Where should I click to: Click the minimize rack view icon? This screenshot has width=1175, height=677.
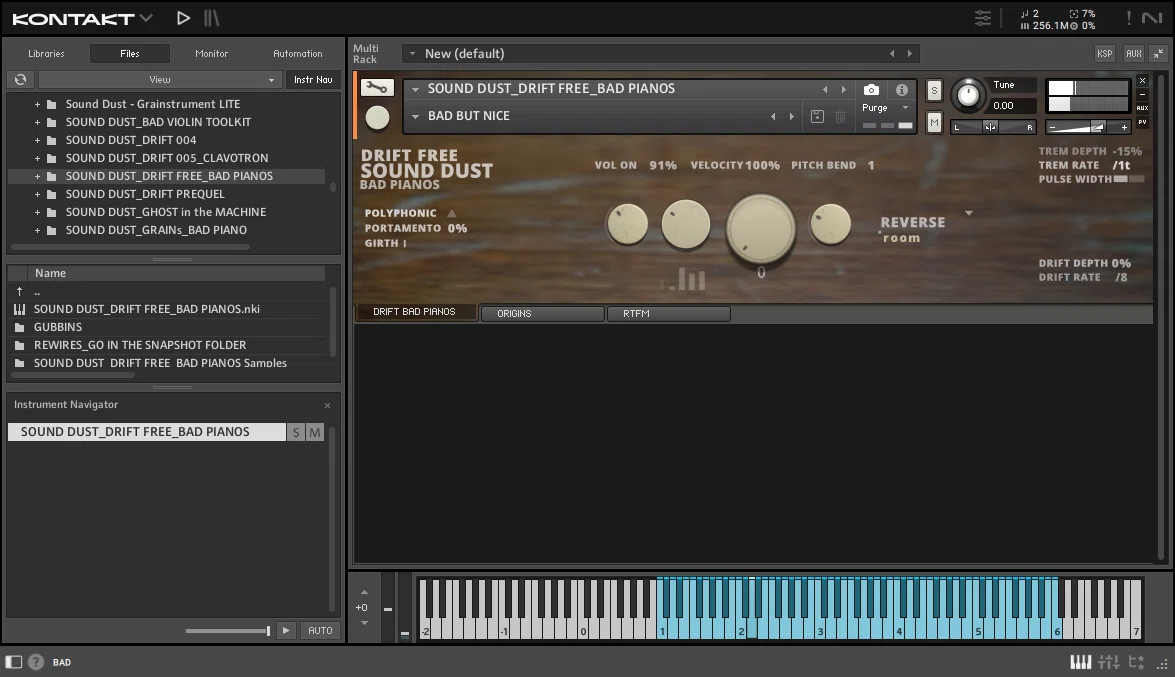1159,53
